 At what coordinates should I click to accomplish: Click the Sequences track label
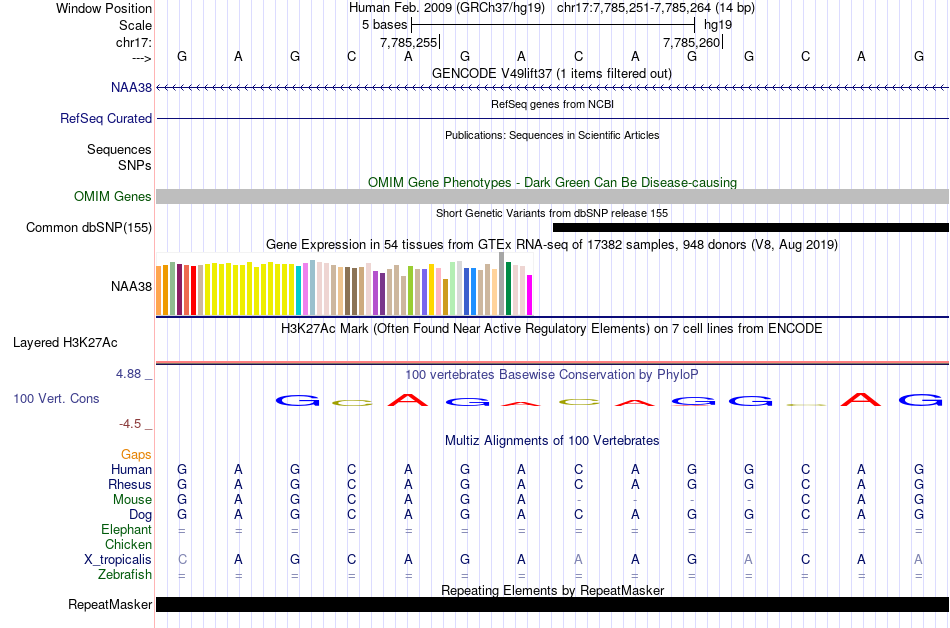click(119, 150)
